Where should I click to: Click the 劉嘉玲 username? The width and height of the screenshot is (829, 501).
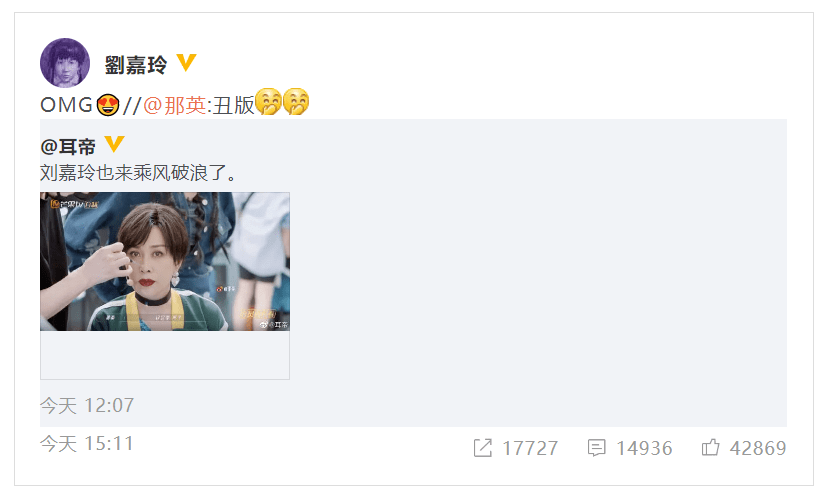pyautogui.click(x=136, y=65)
